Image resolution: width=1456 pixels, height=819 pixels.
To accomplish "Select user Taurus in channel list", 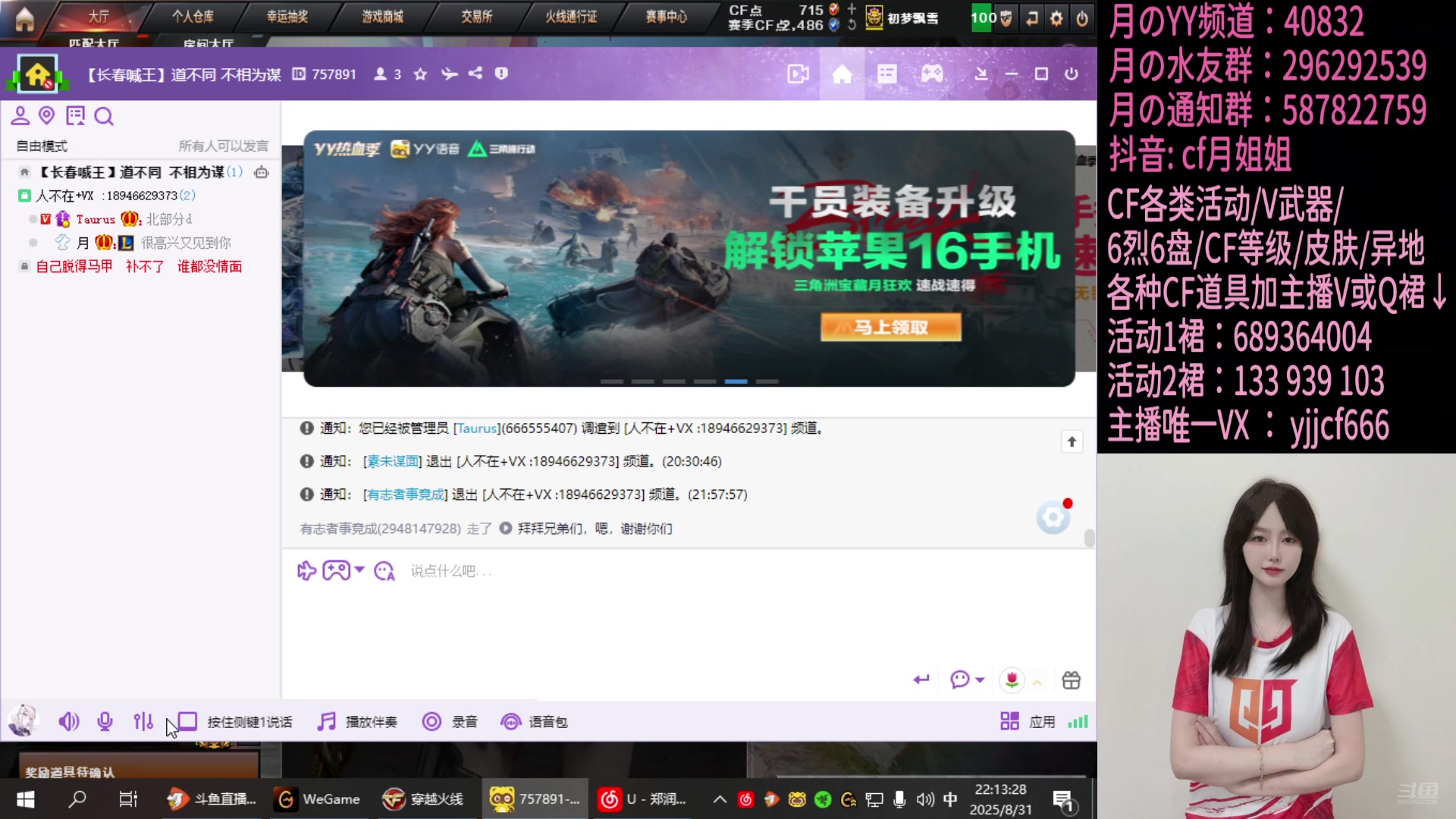I will click(x=96, y=219).
